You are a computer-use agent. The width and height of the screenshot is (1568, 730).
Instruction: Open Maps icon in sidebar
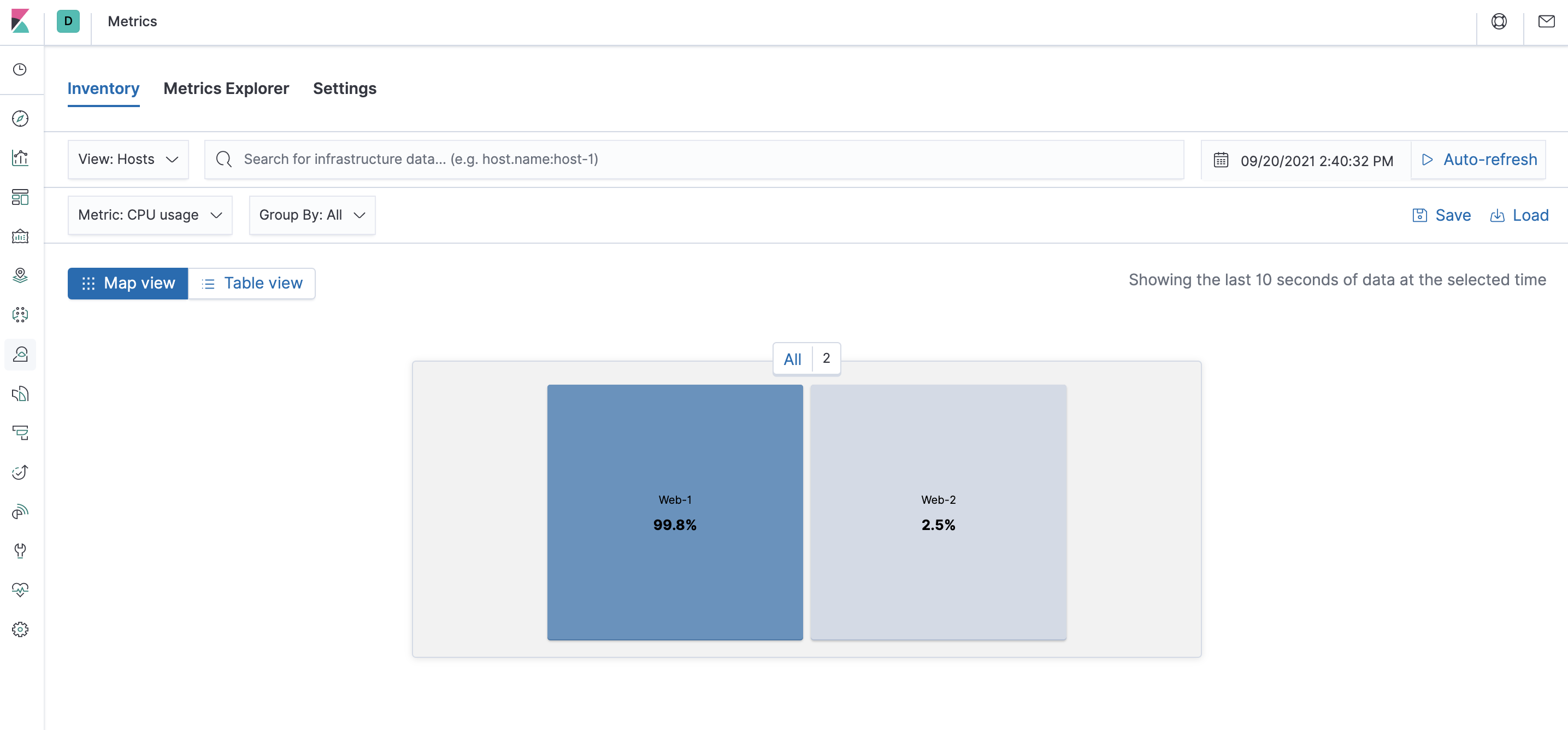(20, 276)
